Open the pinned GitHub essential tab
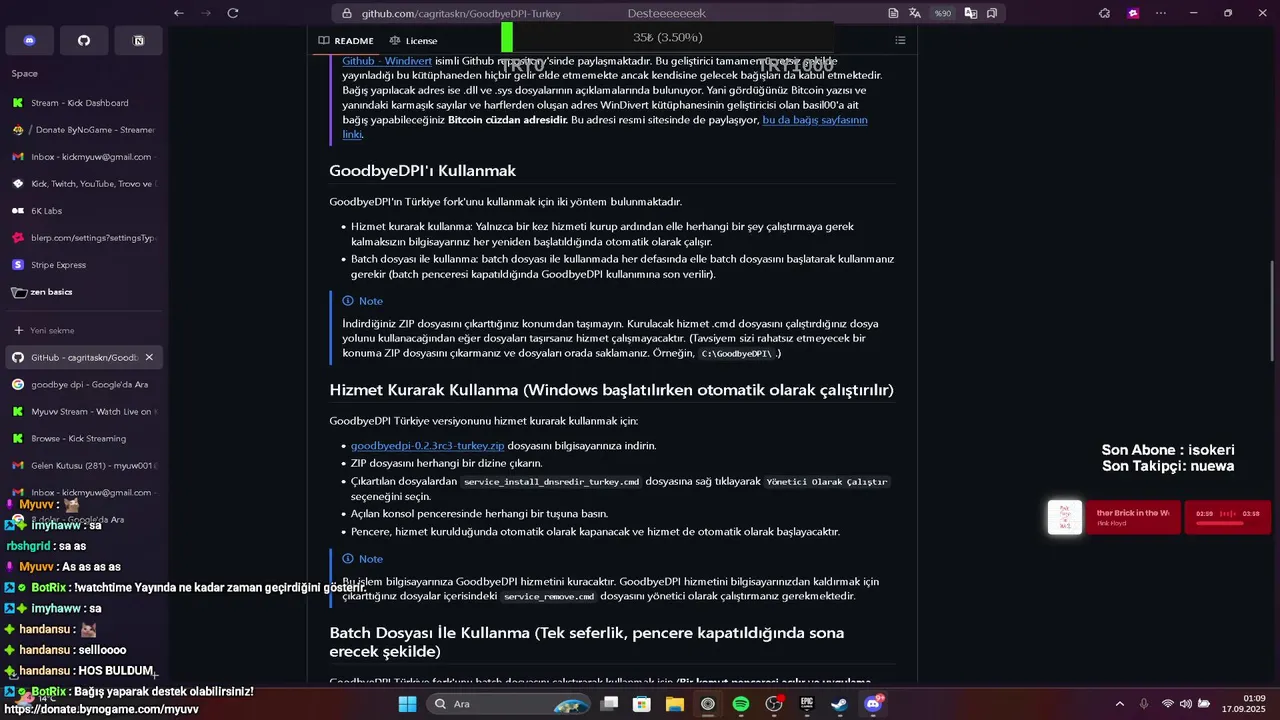The image size is (1280, 720). (x=84, y=40)
